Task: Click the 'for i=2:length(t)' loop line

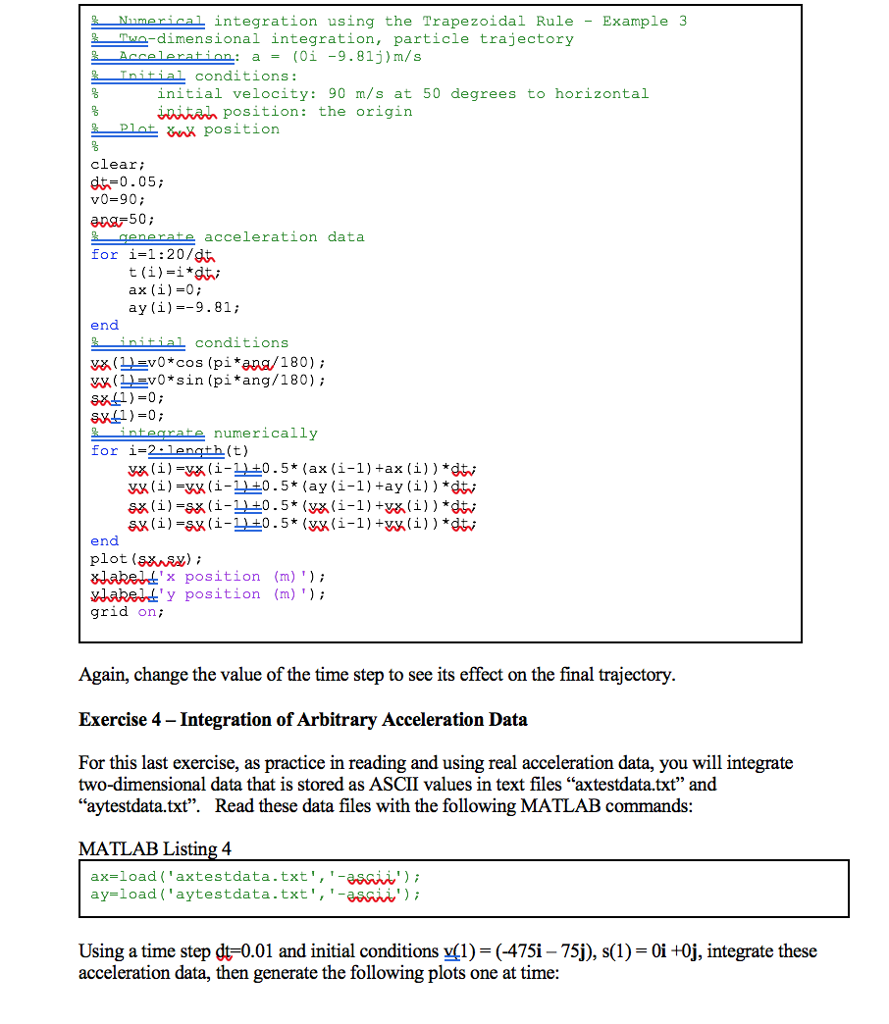Action: click(x=170, y=450)
